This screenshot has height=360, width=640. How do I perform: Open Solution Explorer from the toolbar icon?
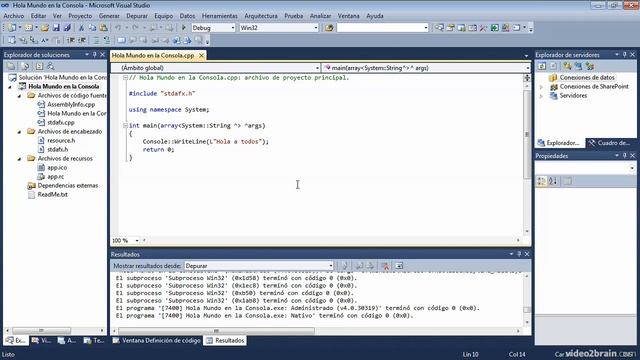pyautogui.click(x=439, y=28)
